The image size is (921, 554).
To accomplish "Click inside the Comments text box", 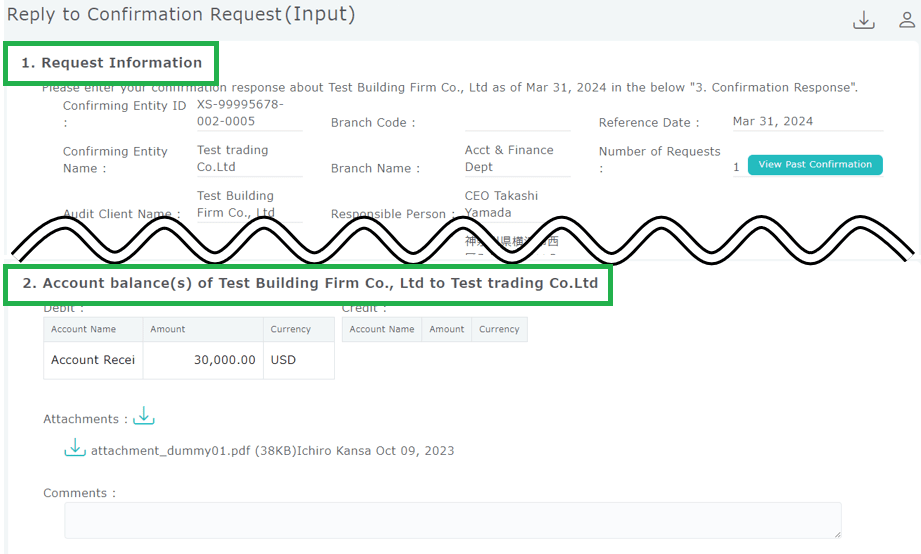I will pyautogui.click(x=452, y=520).
